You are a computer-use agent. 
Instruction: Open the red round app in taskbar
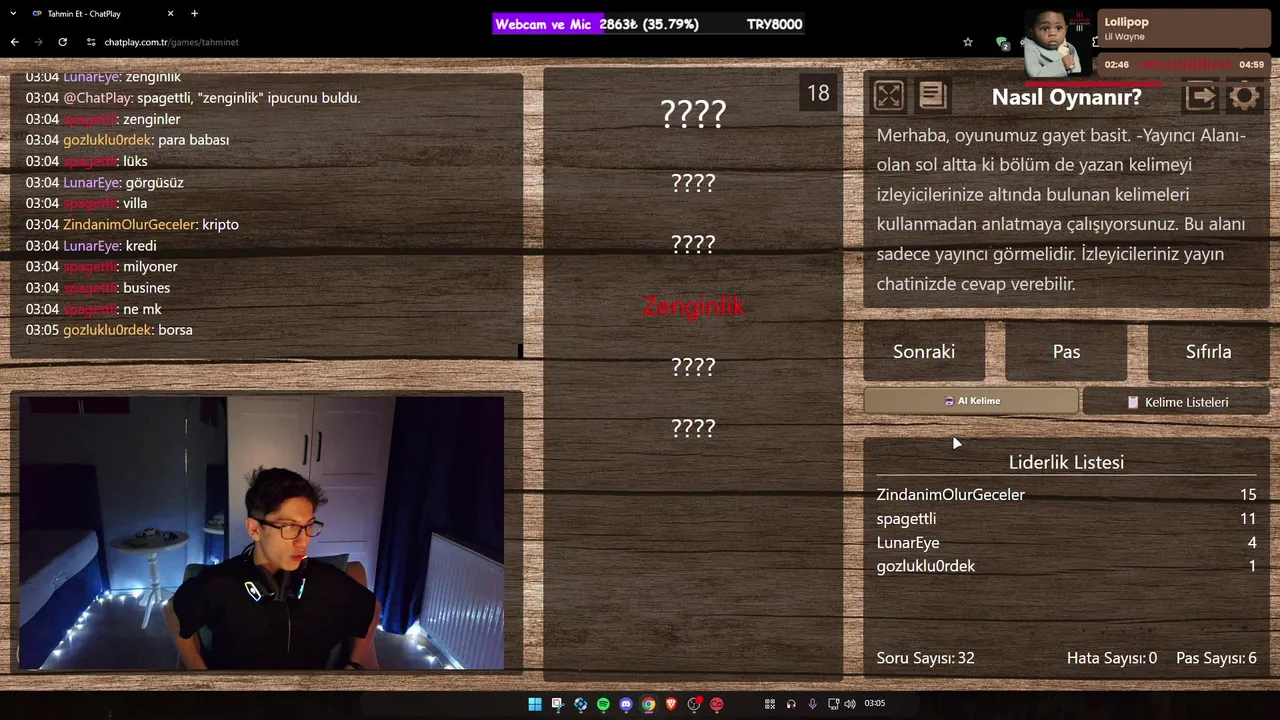(716, 704)
